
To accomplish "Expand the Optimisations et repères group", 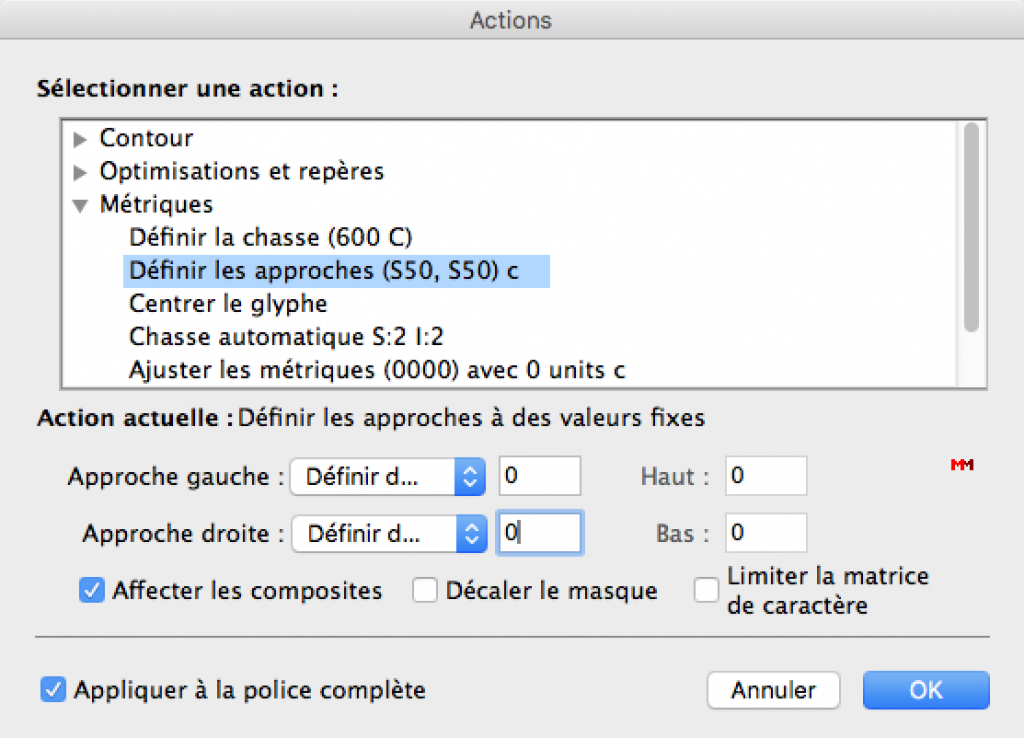I will 81,172.
